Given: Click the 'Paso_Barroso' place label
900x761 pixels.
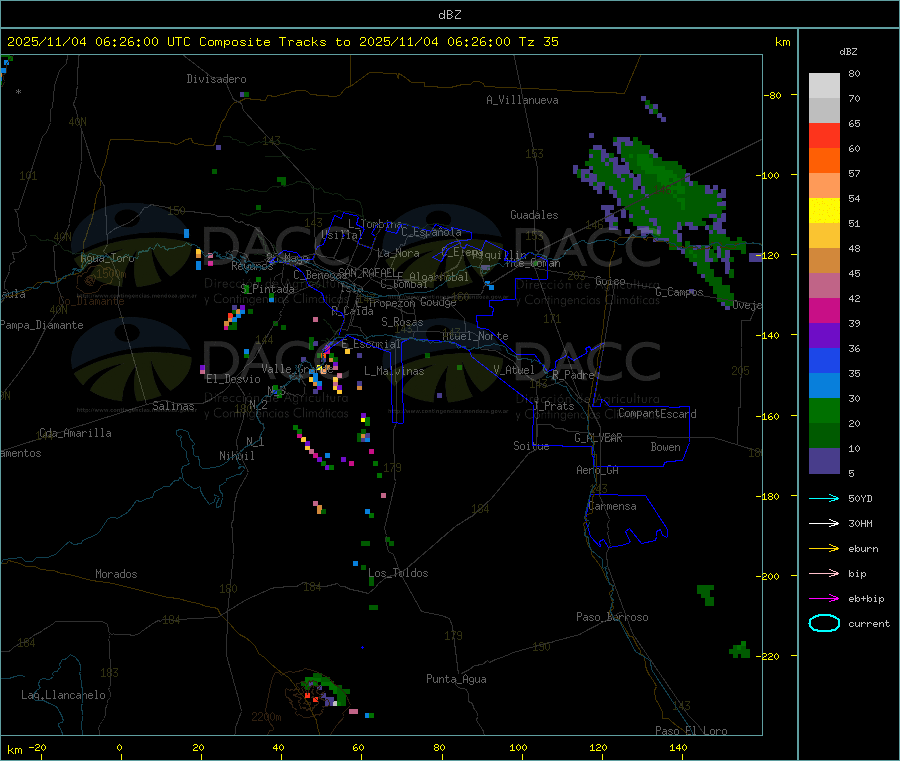Looking at the screenshot, I should 612,617.
